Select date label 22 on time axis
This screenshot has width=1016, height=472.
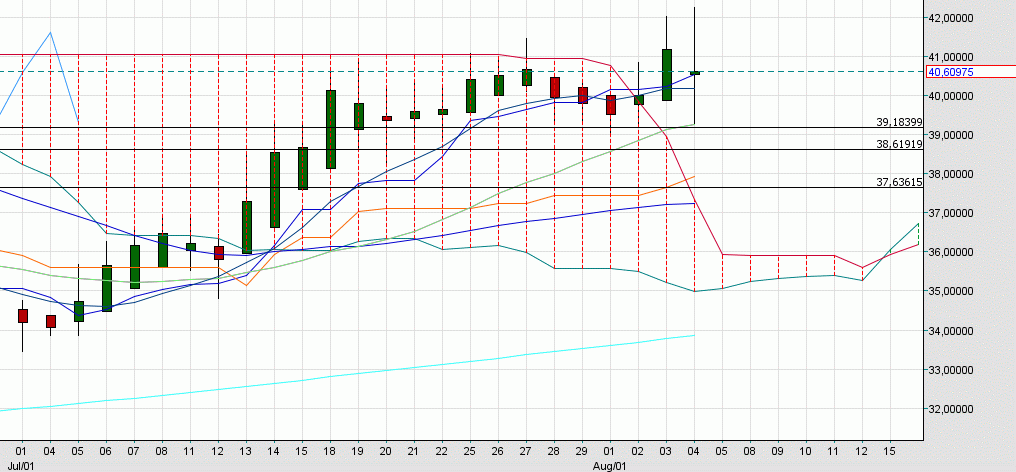(x=442, y=451)
